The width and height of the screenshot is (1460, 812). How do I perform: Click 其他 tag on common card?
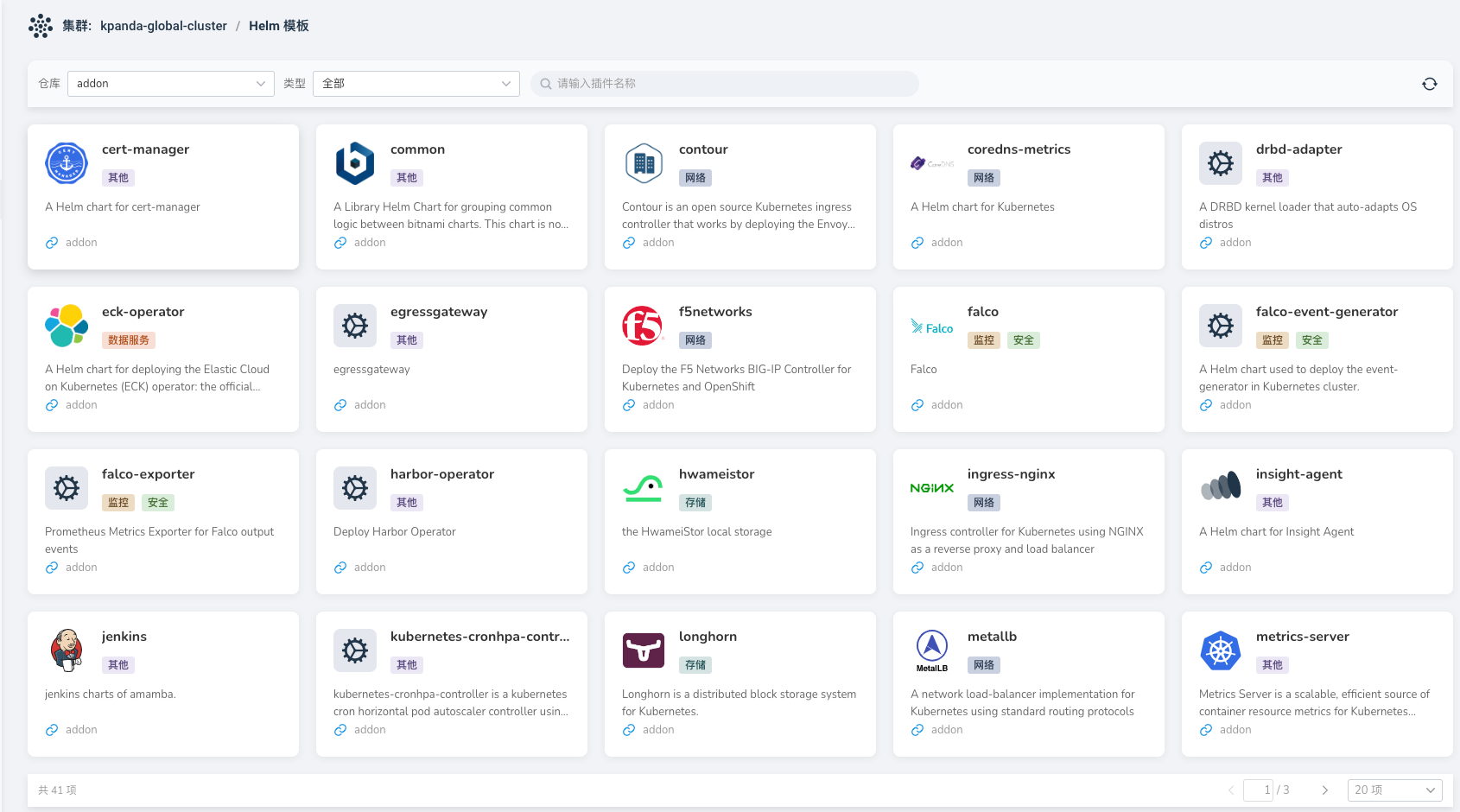click(407, 178)
